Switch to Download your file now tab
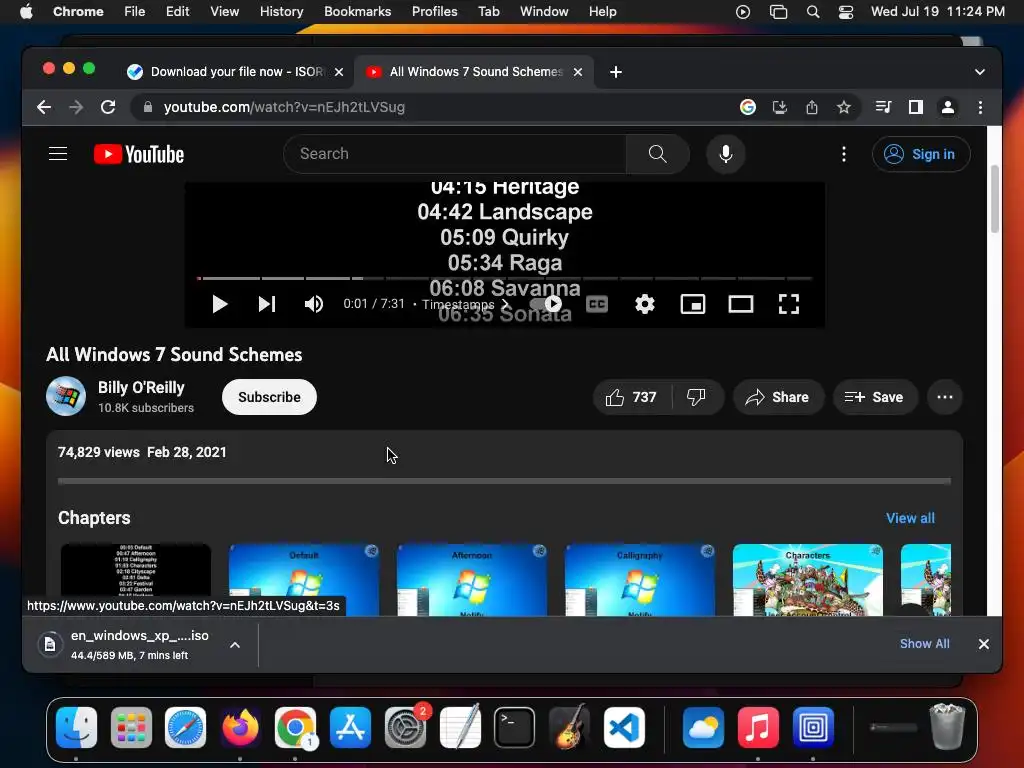1024x768 pixels. coord(236,72)
